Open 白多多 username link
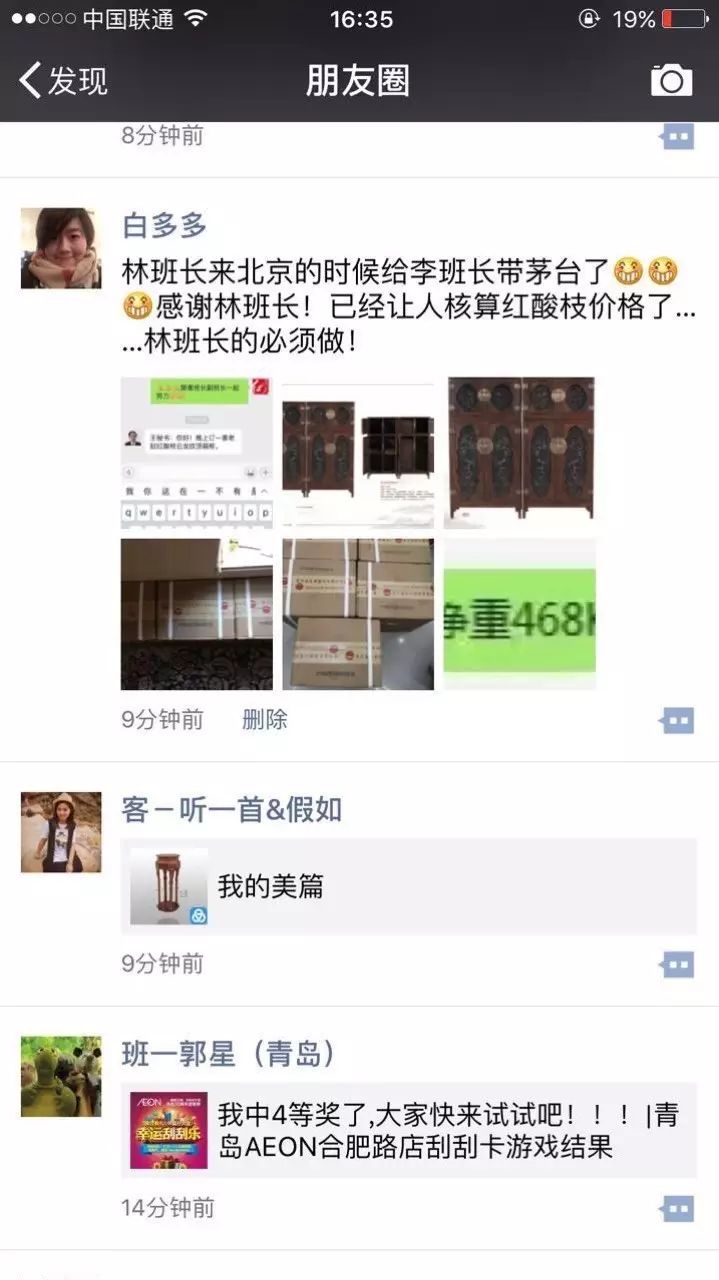719x1280 pixels. pyautogui.click(x=165, y=225)
